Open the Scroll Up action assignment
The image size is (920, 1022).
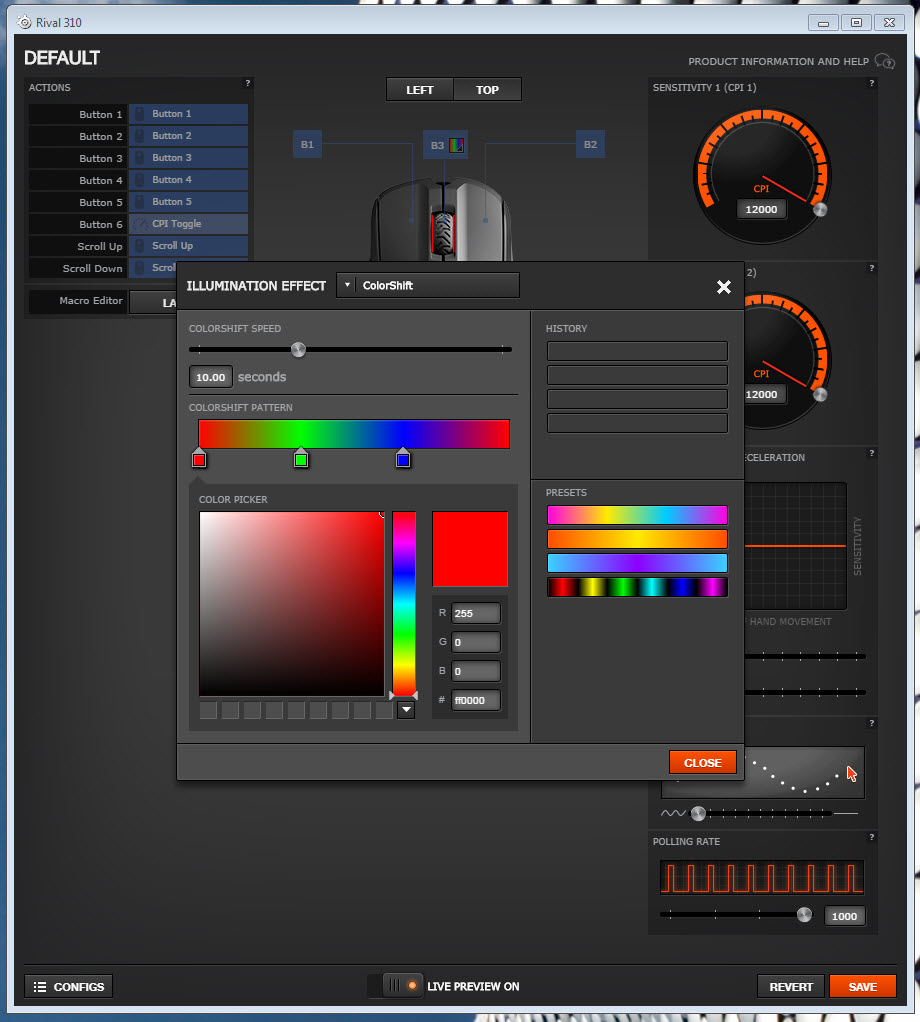(x=188, y=246)
